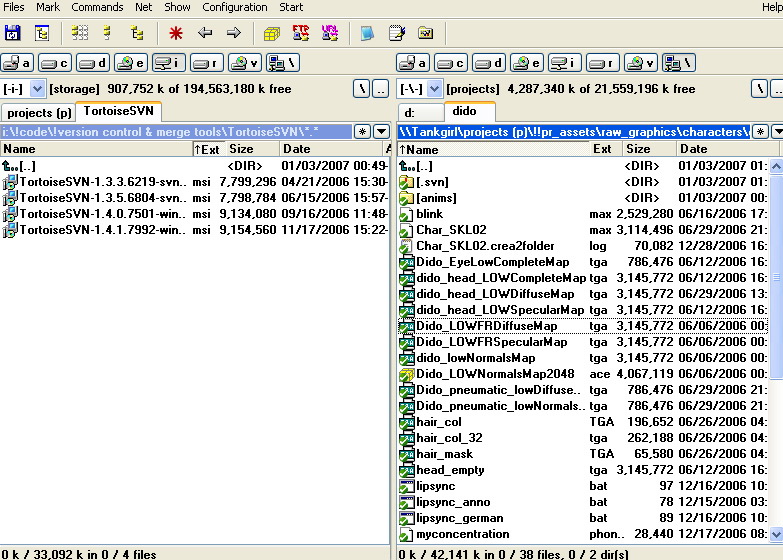The image size is (783, 560).
Task: Open network neighborhood in right panel drive bar
Action: (679, 63)
